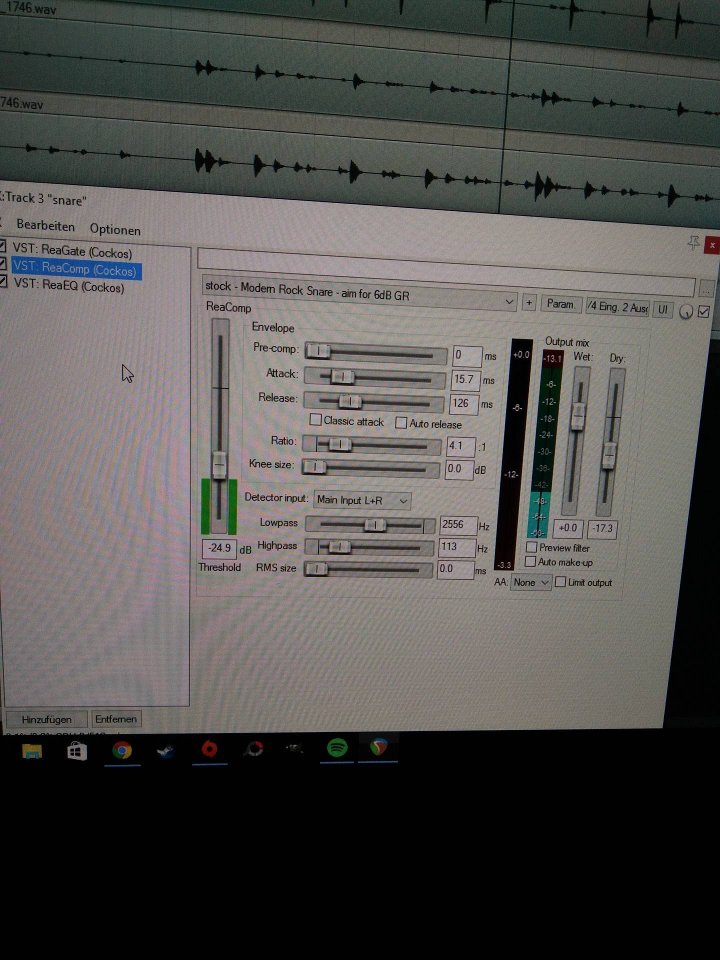Enable Auto release

(x=401, y=422)
